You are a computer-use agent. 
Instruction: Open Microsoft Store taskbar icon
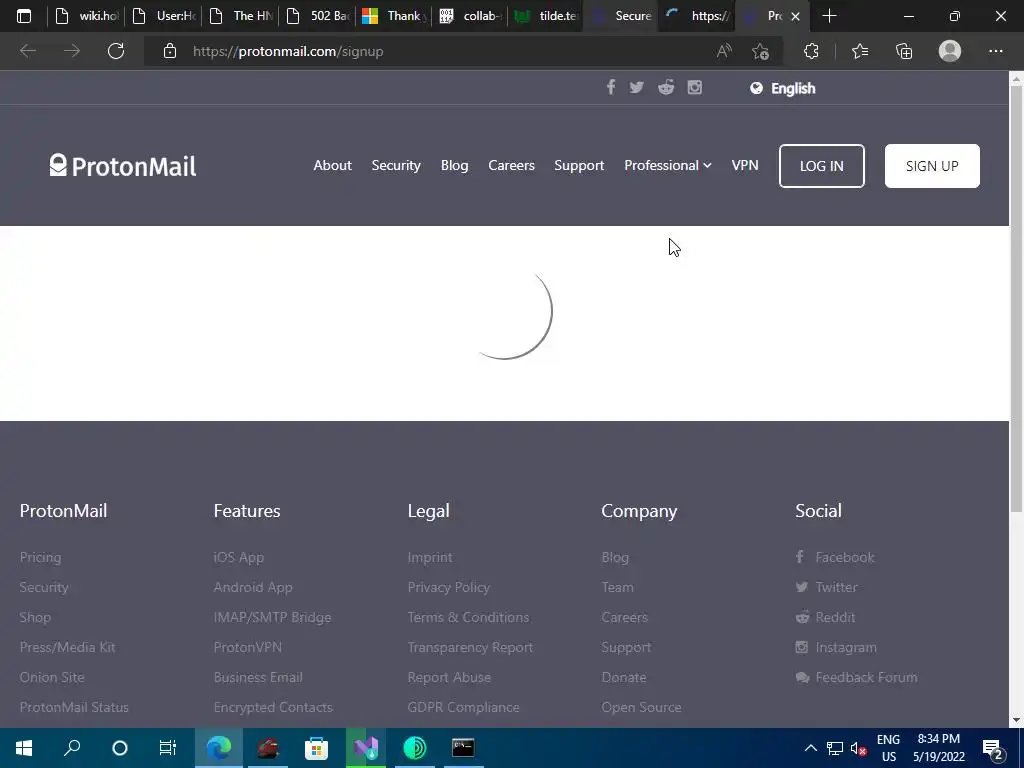point(316,748)
